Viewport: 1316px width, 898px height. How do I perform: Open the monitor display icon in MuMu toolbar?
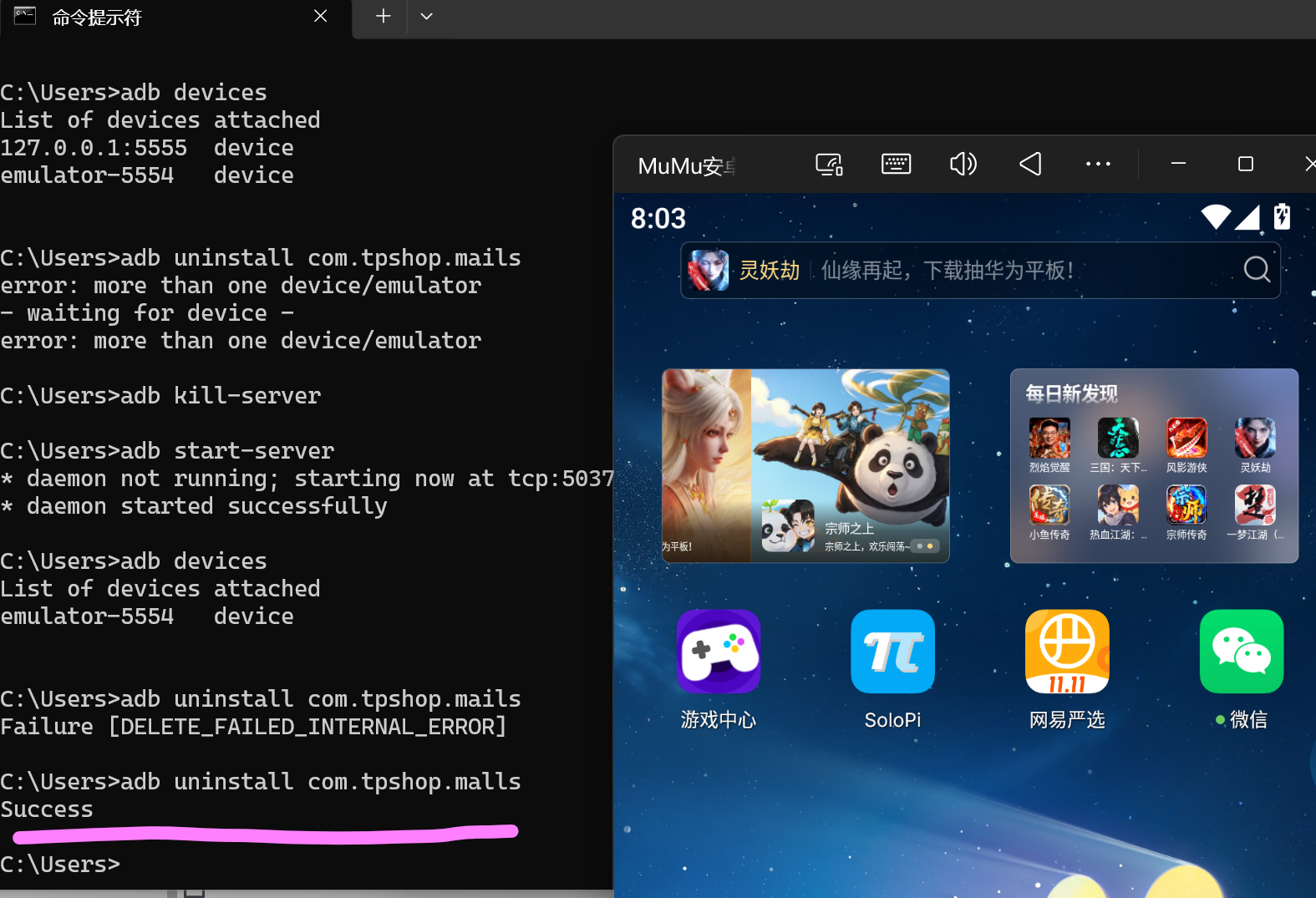point(829,165)
